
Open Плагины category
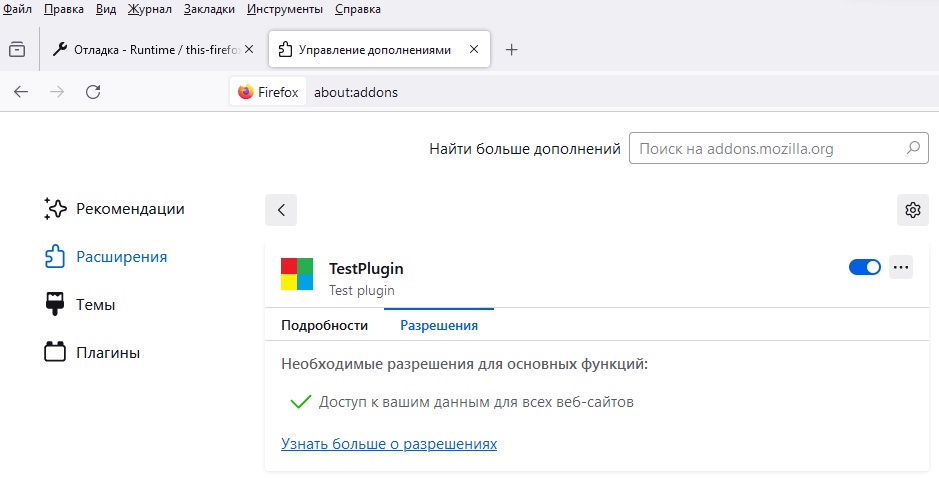pos(92,352)
